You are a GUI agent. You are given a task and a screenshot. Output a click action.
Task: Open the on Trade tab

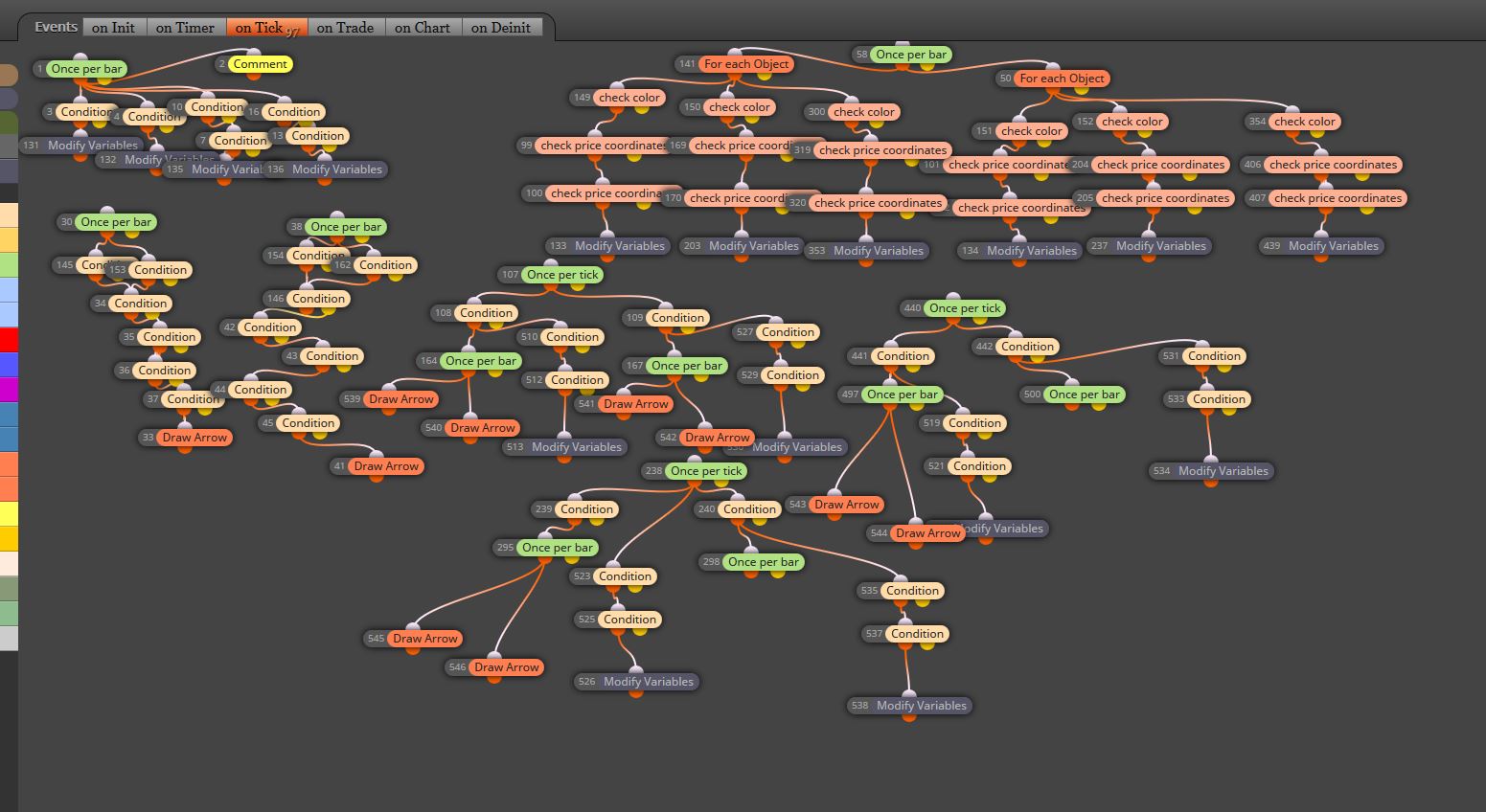click(345, 28)
